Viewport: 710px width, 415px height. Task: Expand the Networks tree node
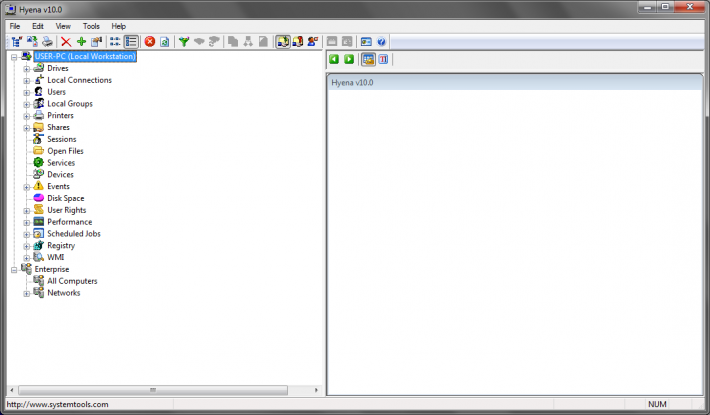(x=27, y=293)
